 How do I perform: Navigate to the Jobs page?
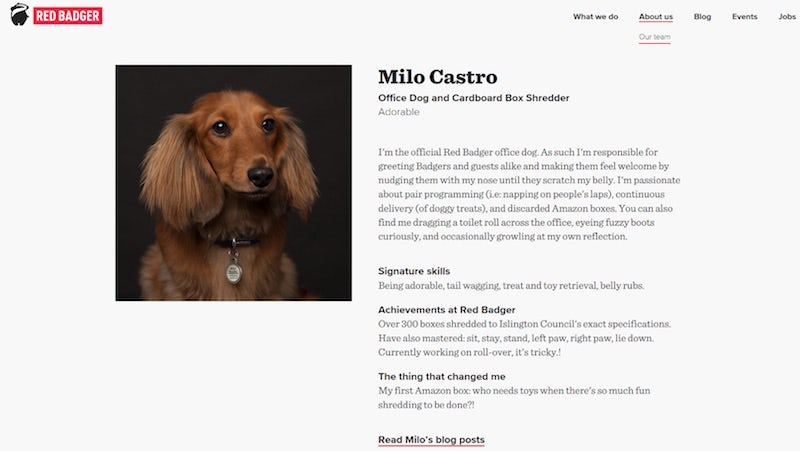[787, 17]
